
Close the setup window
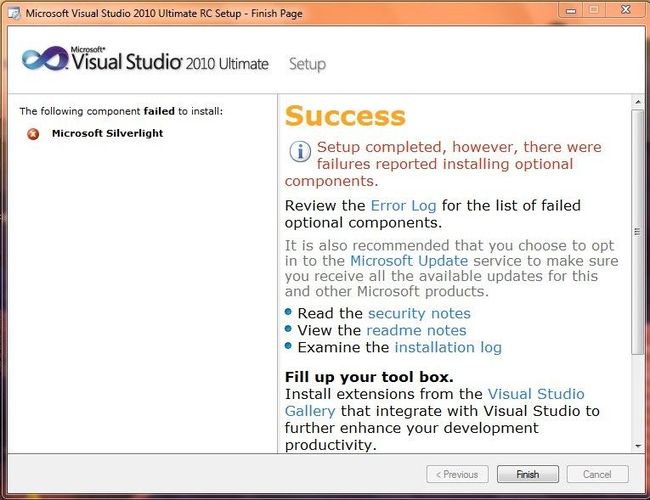point(626,10)
